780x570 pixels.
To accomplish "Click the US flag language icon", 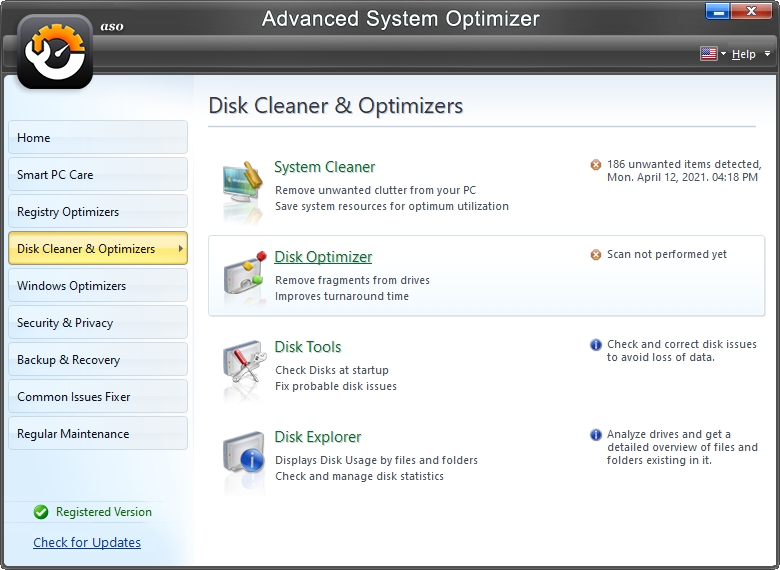I will click(709, 54).
